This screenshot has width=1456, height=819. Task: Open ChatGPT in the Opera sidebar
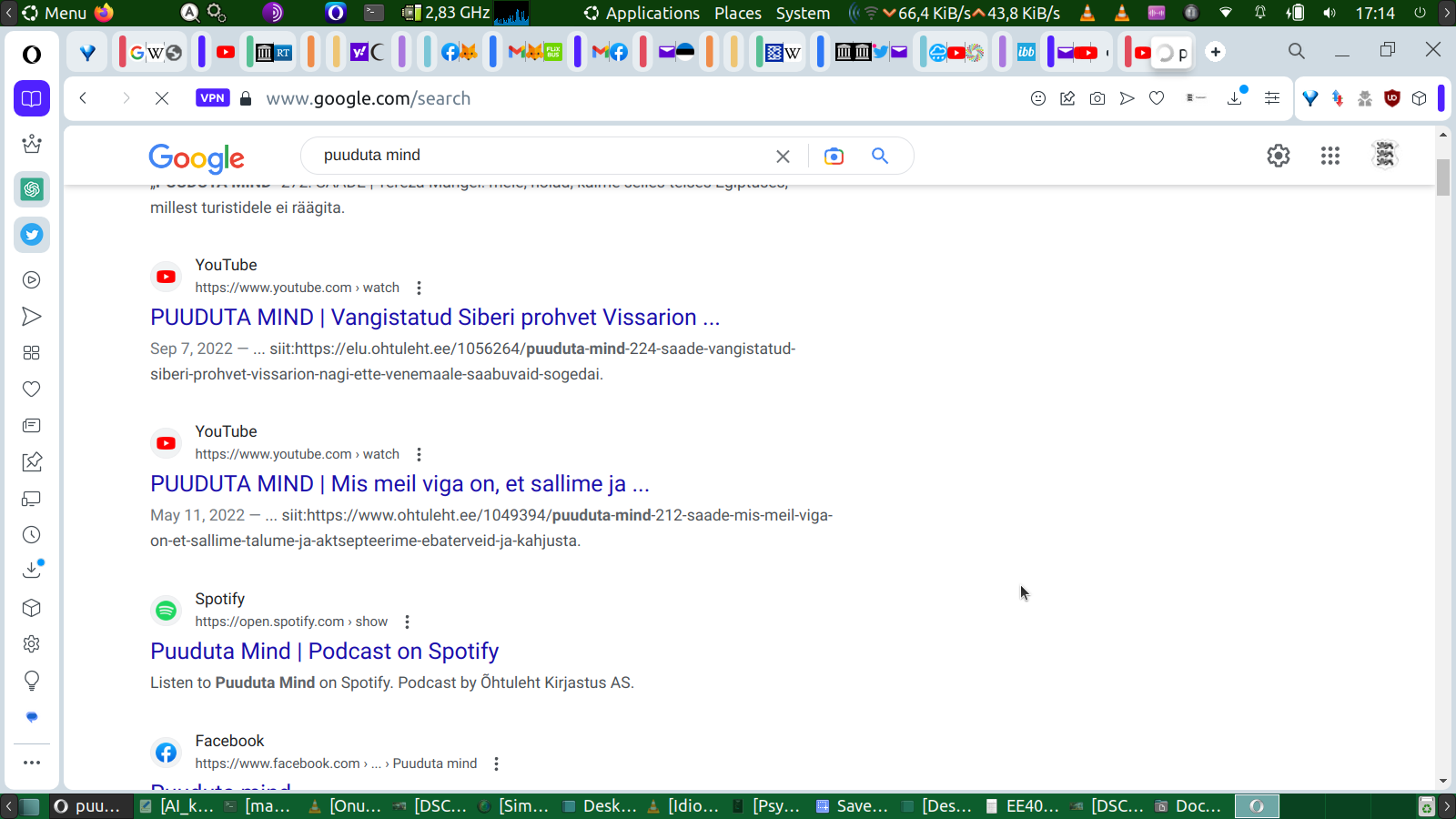tap(32, 189)
